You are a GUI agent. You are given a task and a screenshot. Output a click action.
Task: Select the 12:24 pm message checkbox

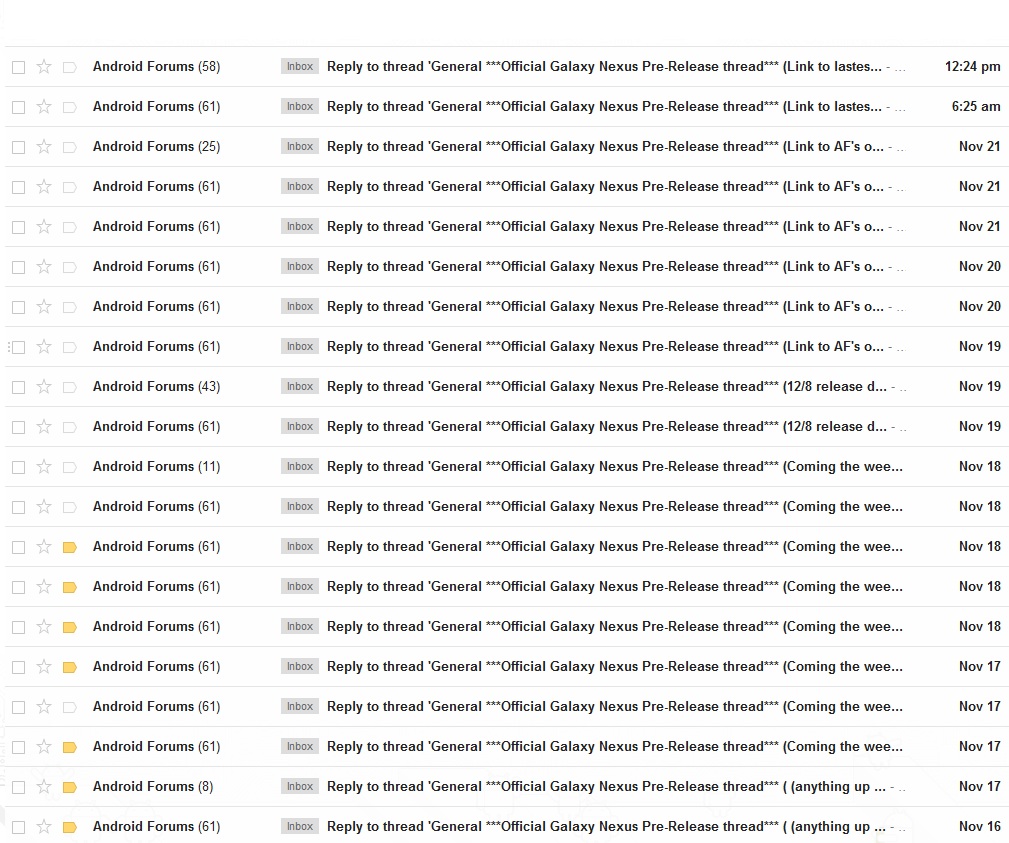click(x=19, y=67)
